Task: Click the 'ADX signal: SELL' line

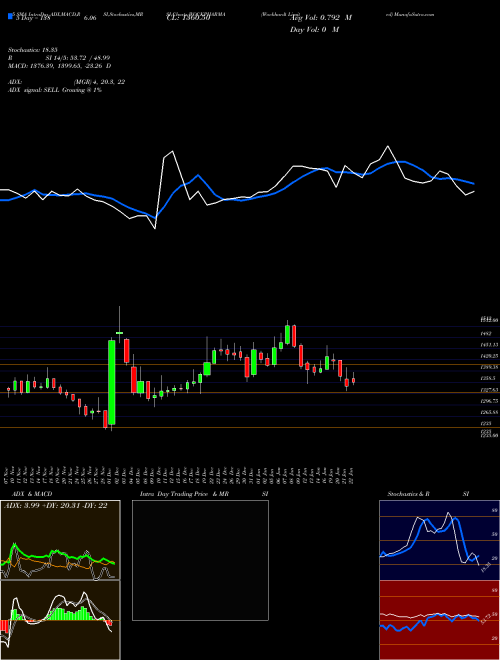Action: [55, 90]
